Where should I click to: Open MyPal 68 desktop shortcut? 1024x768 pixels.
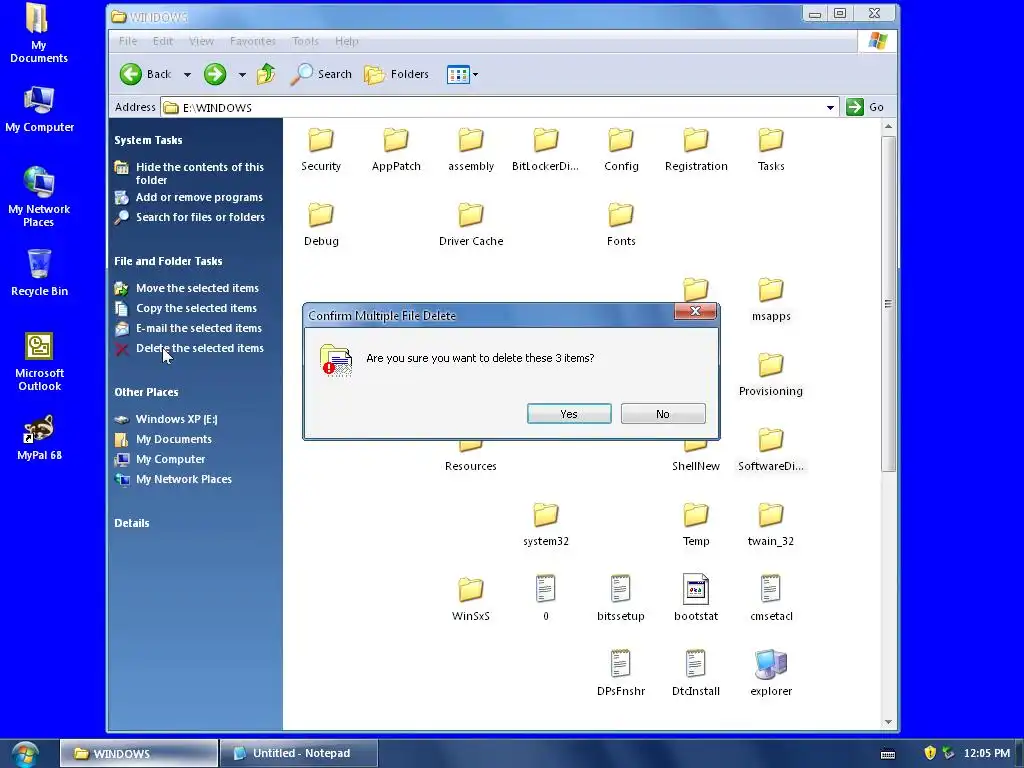pyautogui.click(x=39, y=438)
